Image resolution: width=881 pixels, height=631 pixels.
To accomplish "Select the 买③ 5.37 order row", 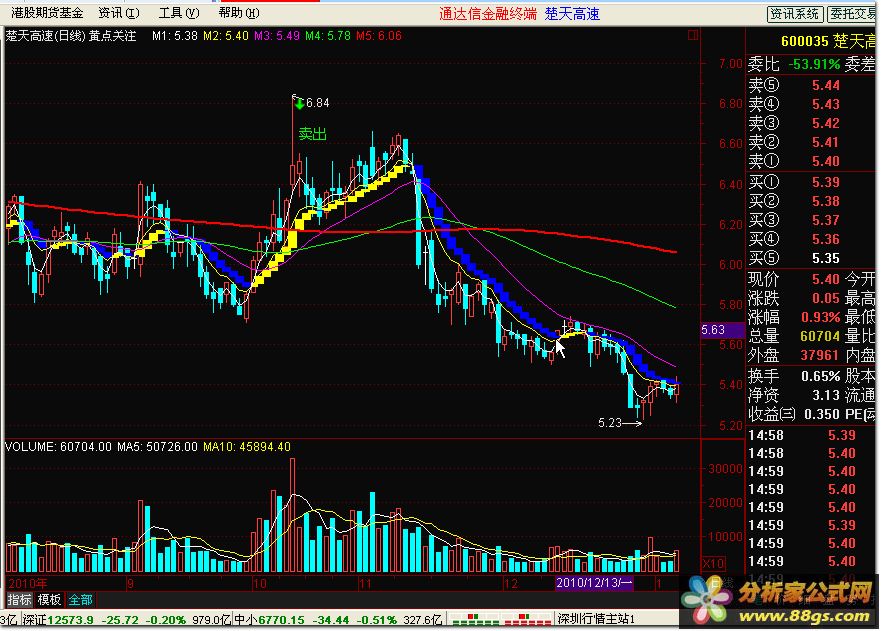I will coord(812,221).
